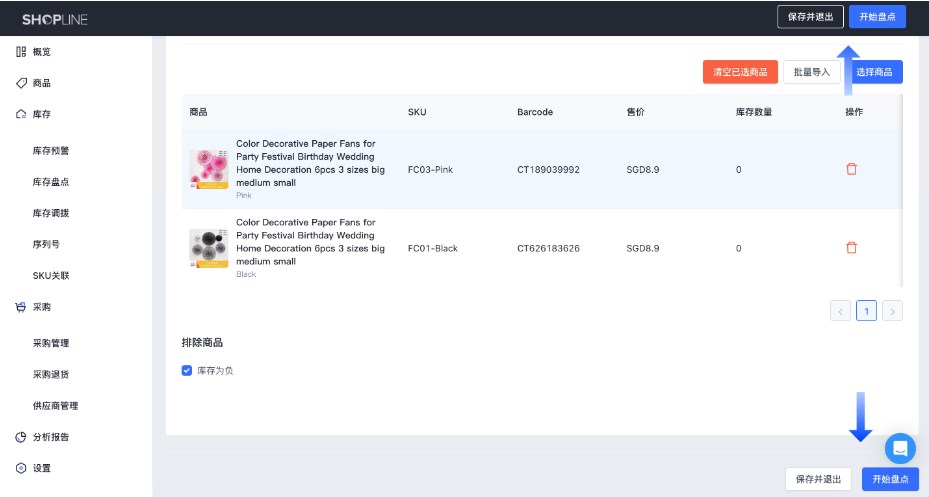
Task: Click the products tag icon
Action: (x=21, y=83)
